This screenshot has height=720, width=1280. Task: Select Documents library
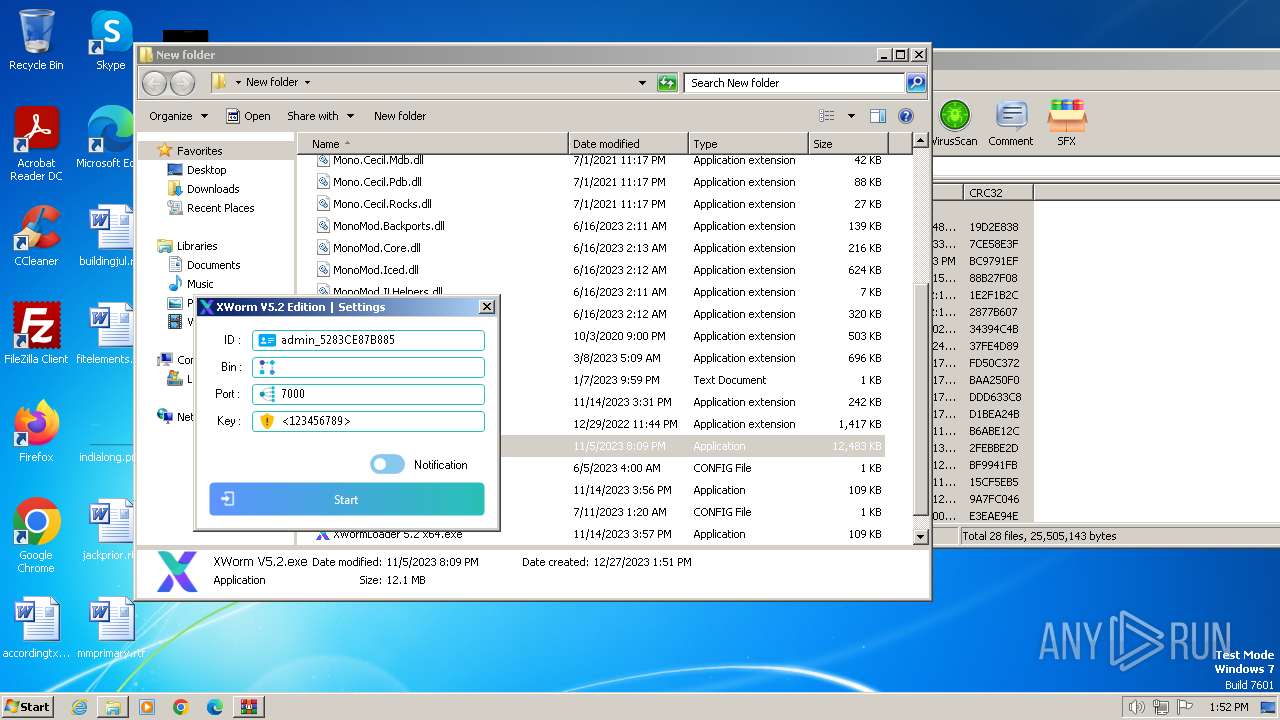pos(213,265)
